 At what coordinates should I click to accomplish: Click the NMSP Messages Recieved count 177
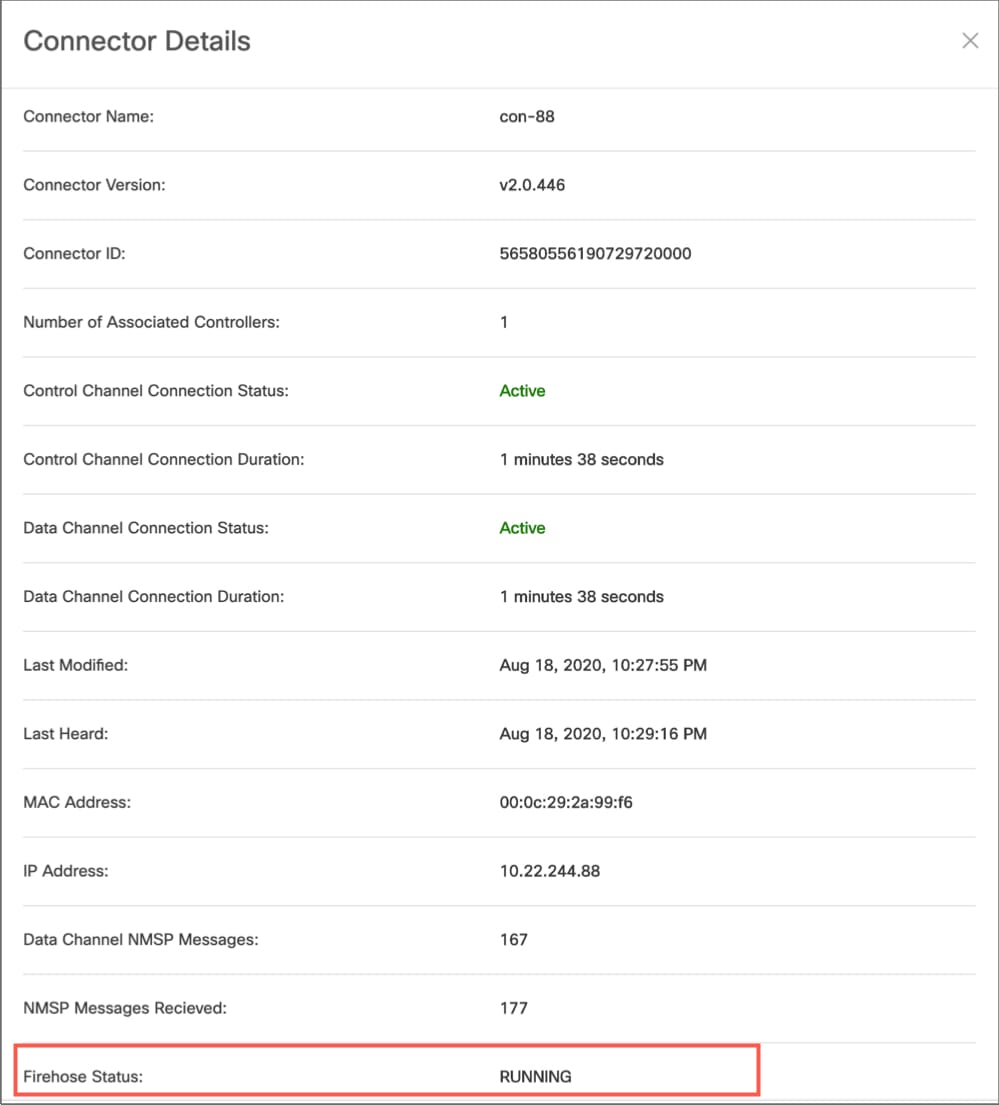[x=513, y=1008]
